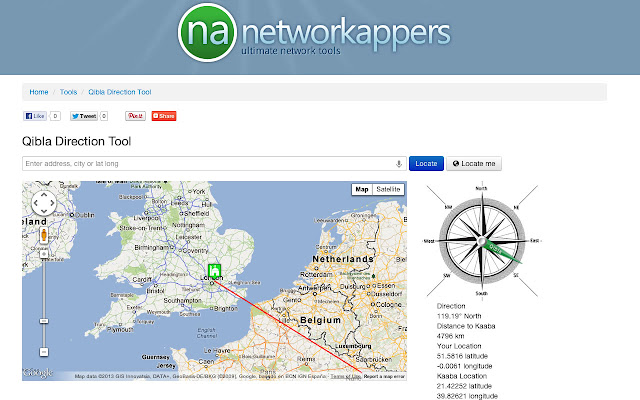
Task: Click the Street View pegman icon
Action: [44, 235]
